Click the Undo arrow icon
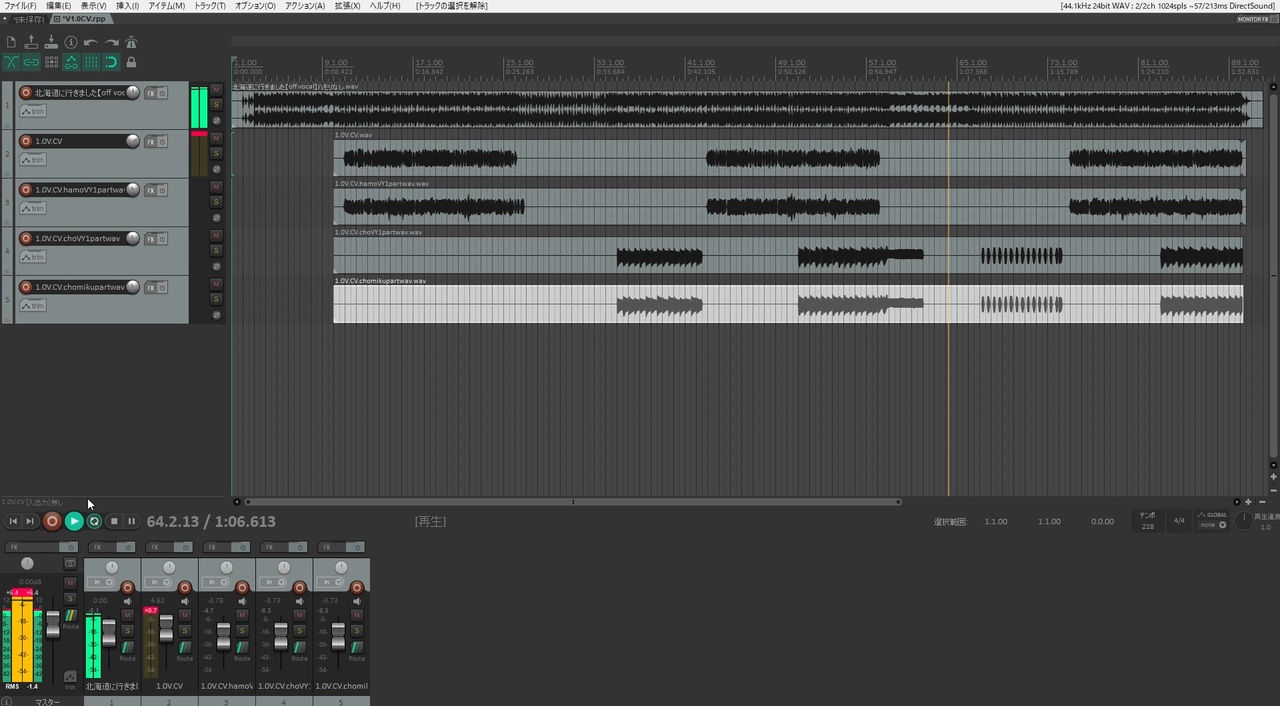 coord(91,42)
